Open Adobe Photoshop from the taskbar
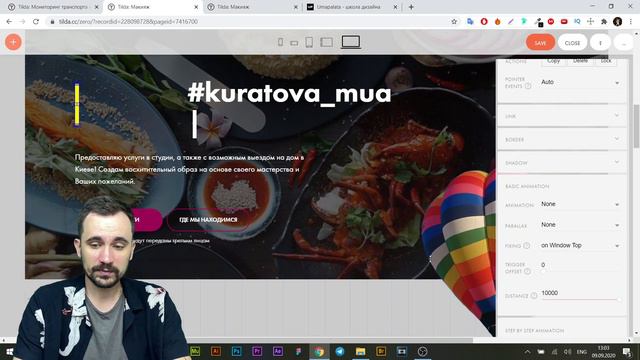Image resolution: width=640 pixels, height=360 pixels. (x=236, y=351)
